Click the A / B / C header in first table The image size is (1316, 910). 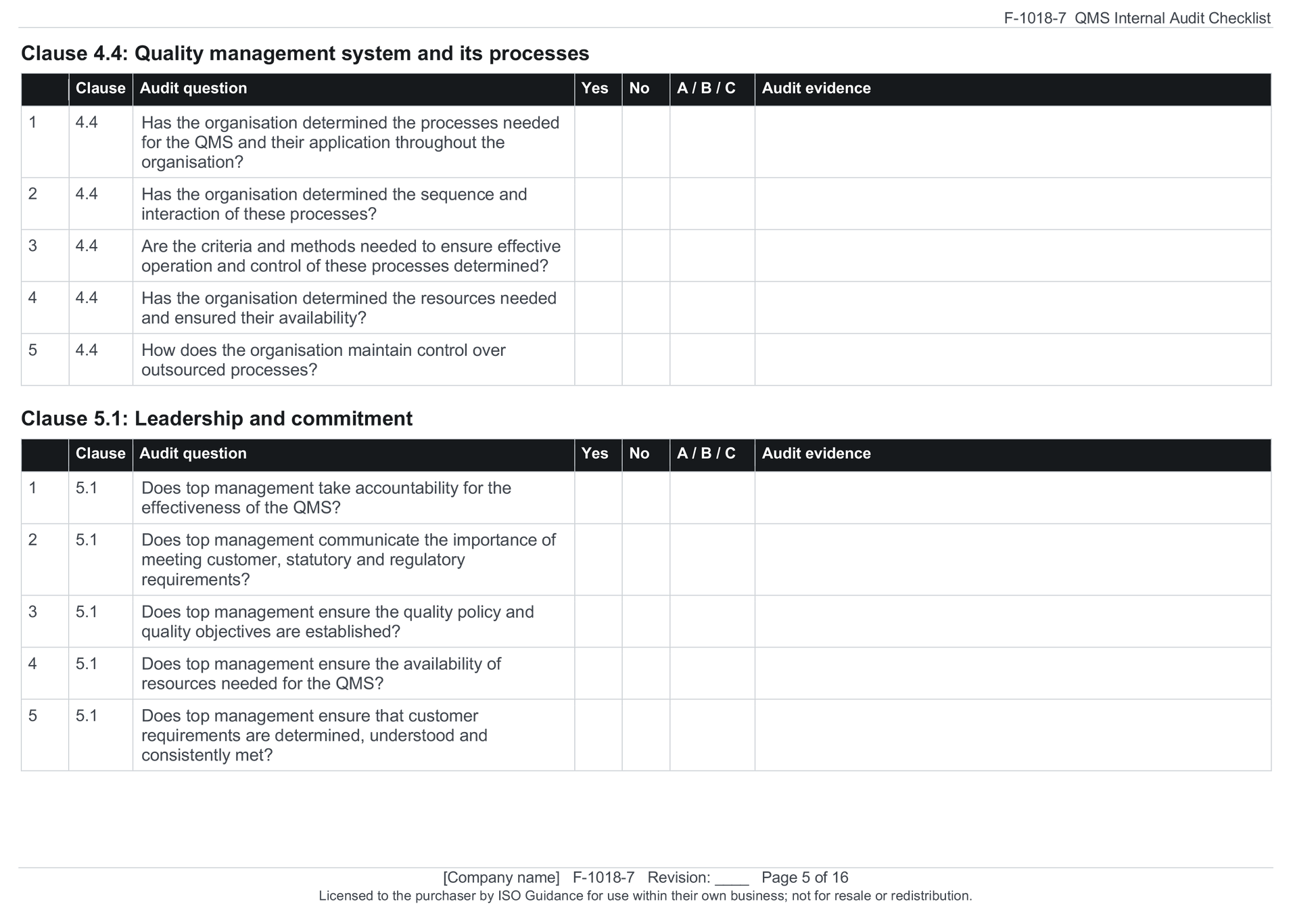[x=706, y=89]
